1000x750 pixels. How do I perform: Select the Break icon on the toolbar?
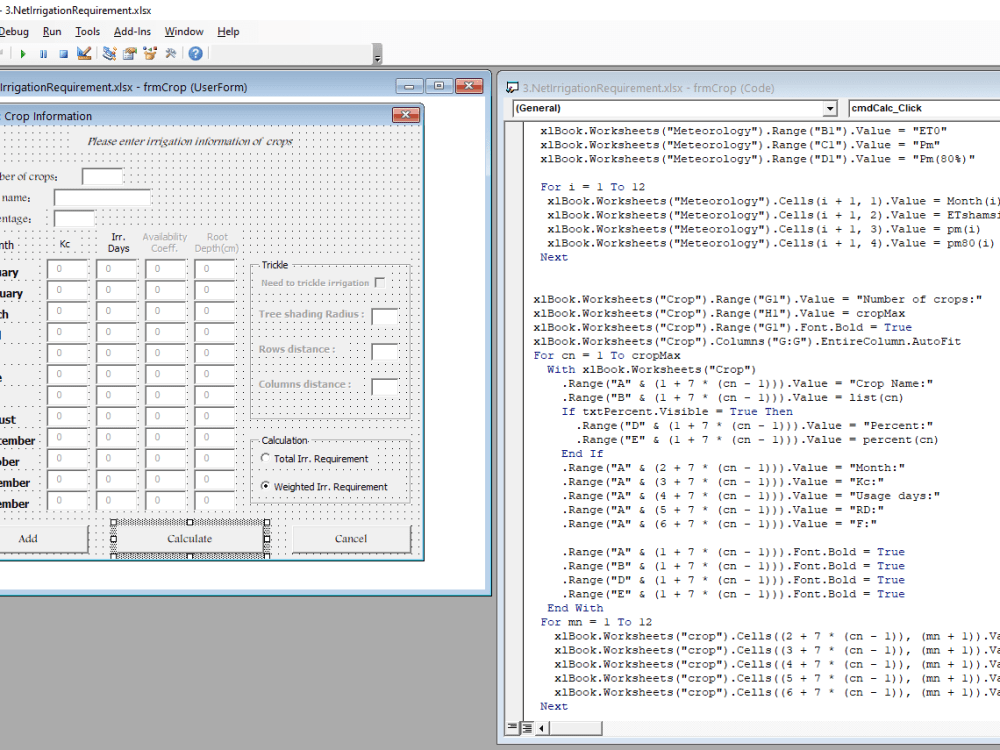[x=43, y=52]
